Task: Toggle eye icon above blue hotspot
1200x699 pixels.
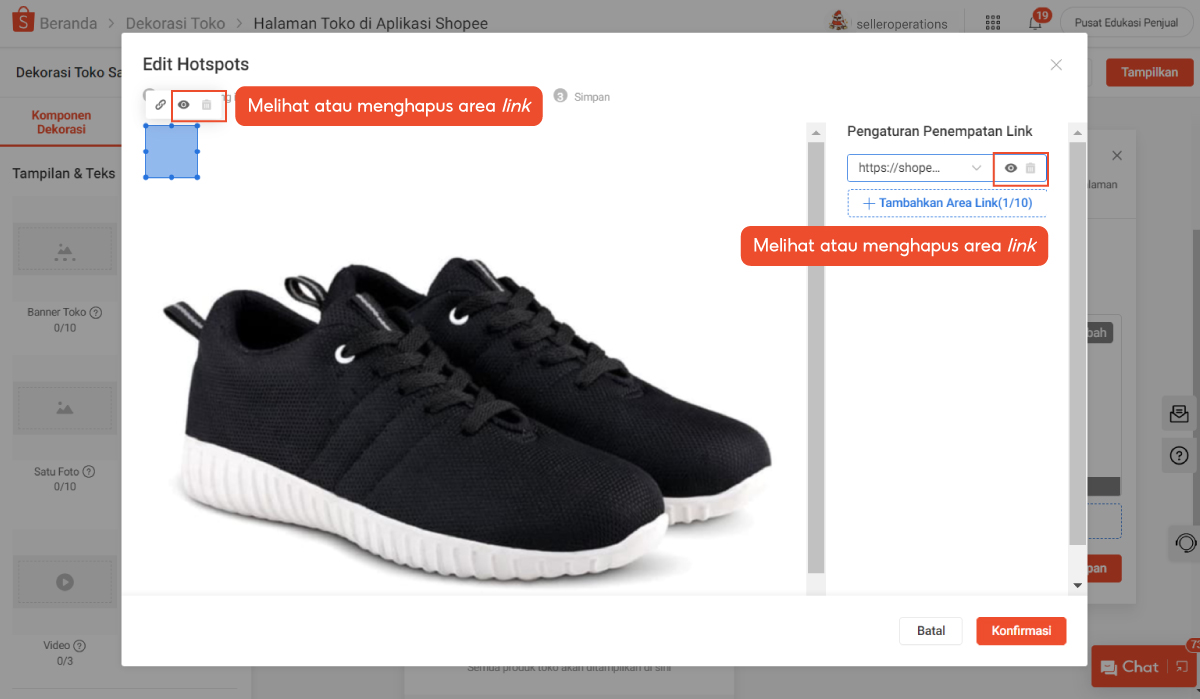Action: pyautogui.click(x=184, y=104)
